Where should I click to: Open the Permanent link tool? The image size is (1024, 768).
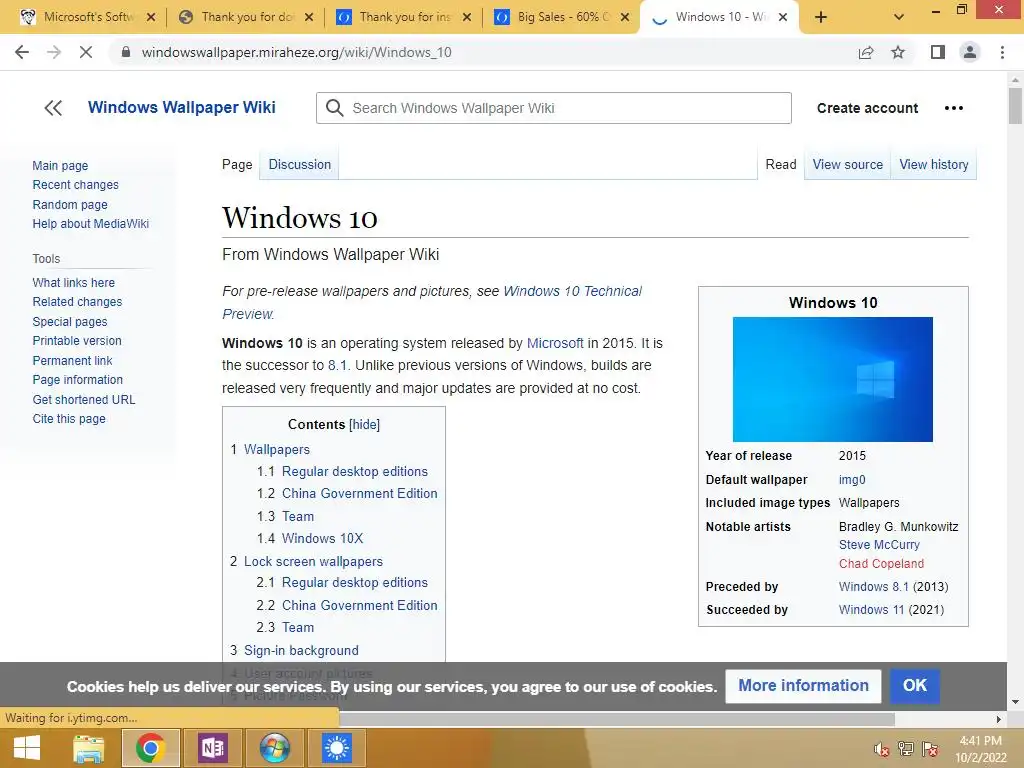[72, 360]
